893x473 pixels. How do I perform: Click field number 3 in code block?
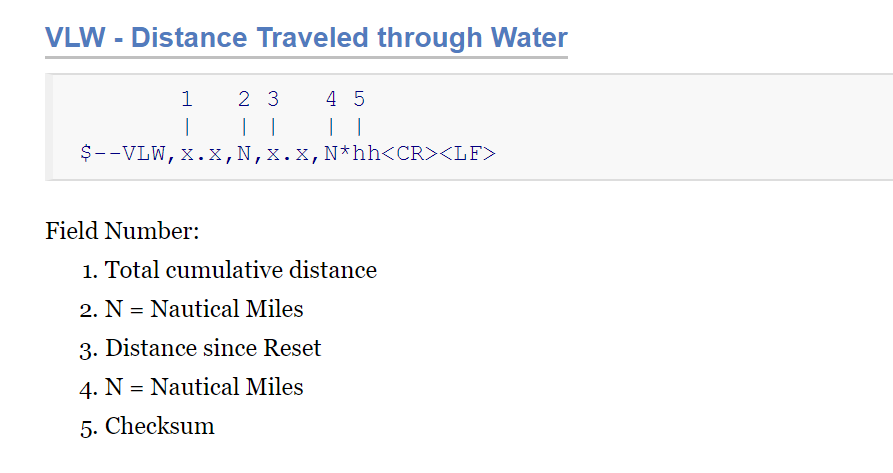point(273,99)
